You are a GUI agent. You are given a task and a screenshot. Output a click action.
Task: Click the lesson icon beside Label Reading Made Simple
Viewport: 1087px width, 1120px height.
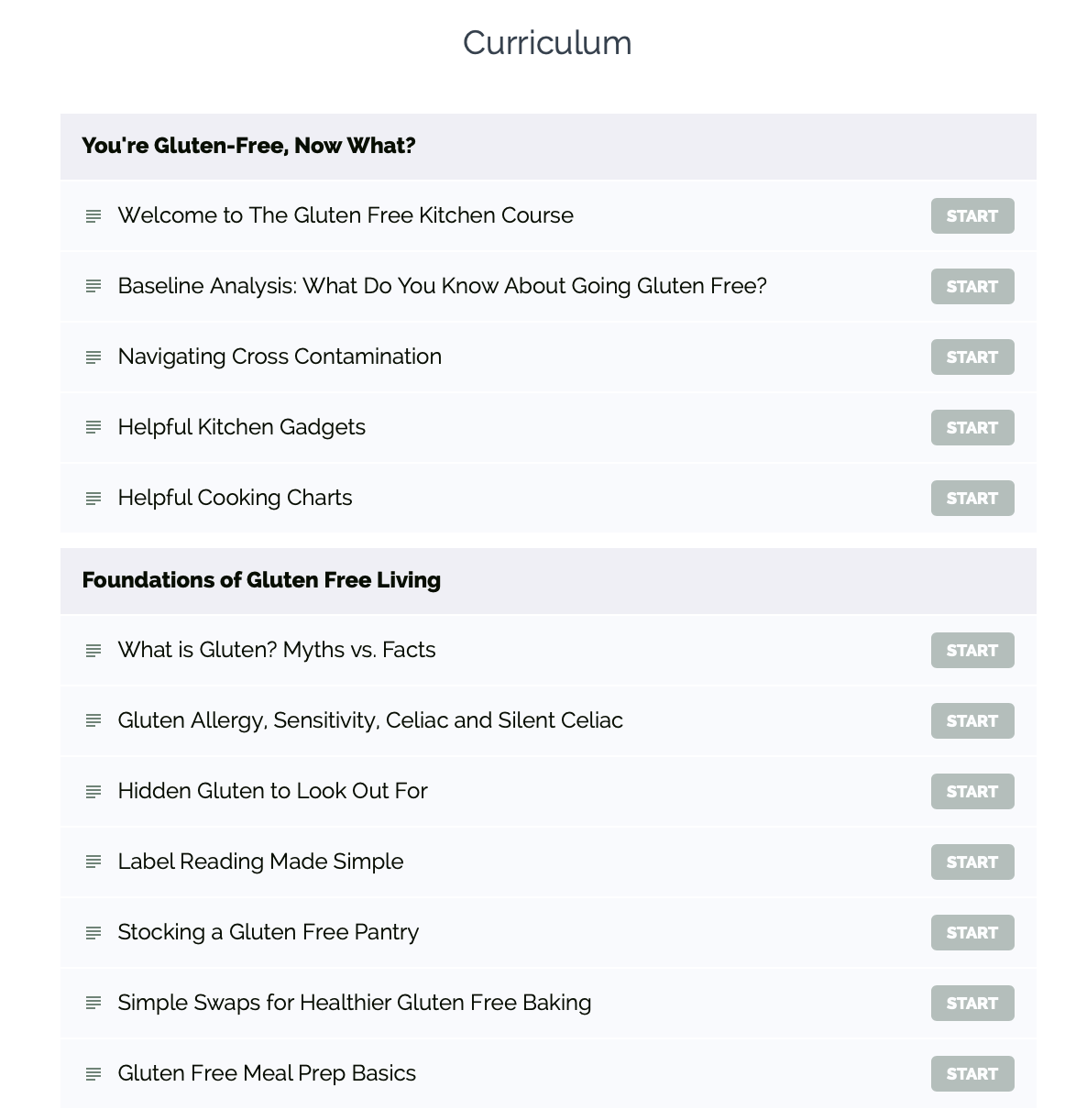pos(93,862)
